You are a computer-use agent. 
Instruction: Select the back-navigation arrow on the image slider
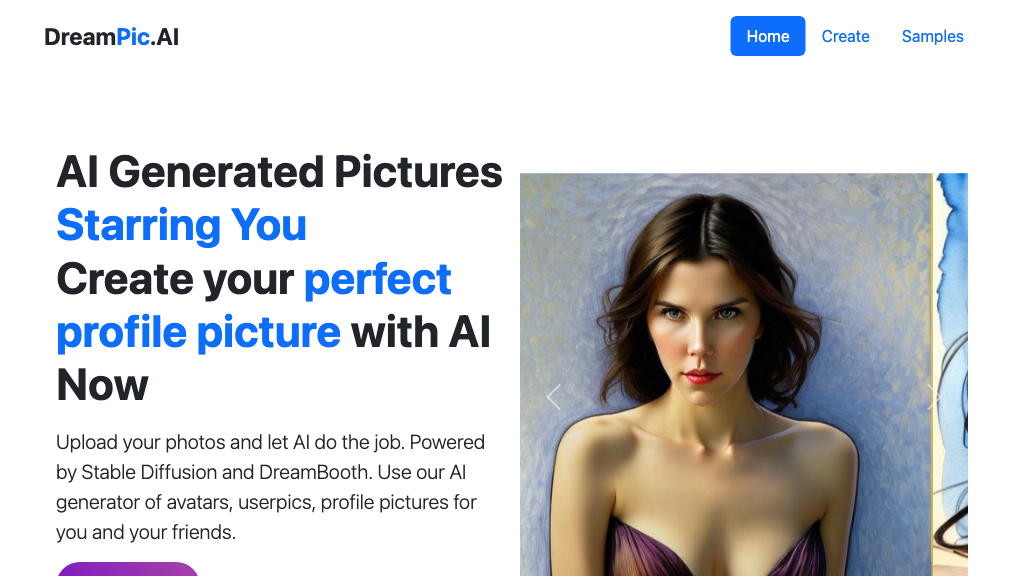tap(554, 397)
